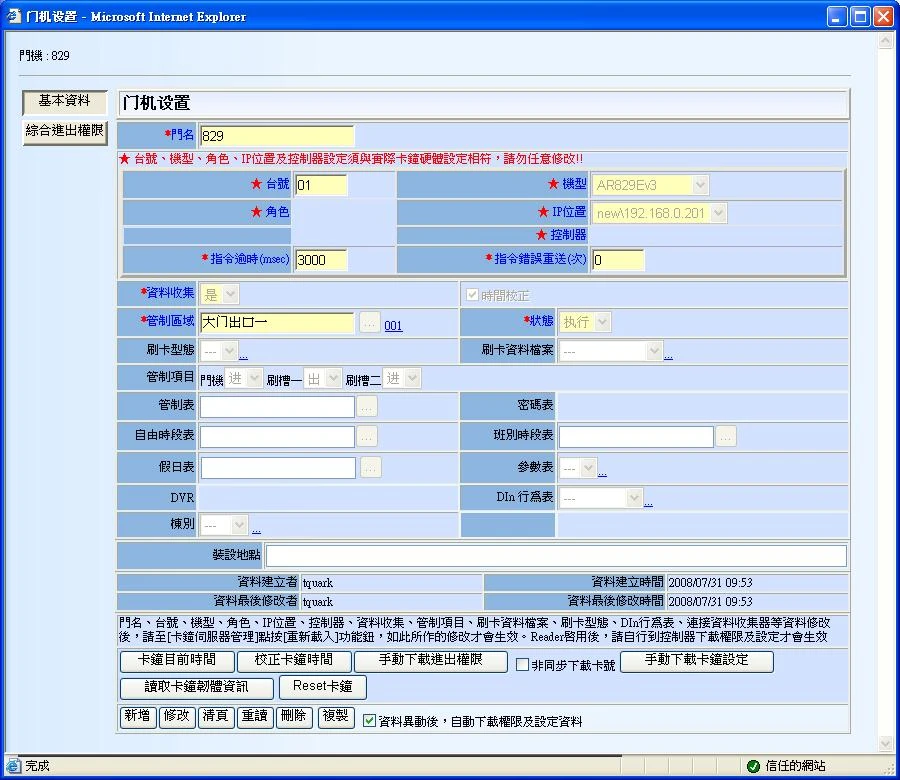Toggle the 時間校正 checkbox
This screenshot has width=900, height=780.
click(x=473, y=295)
